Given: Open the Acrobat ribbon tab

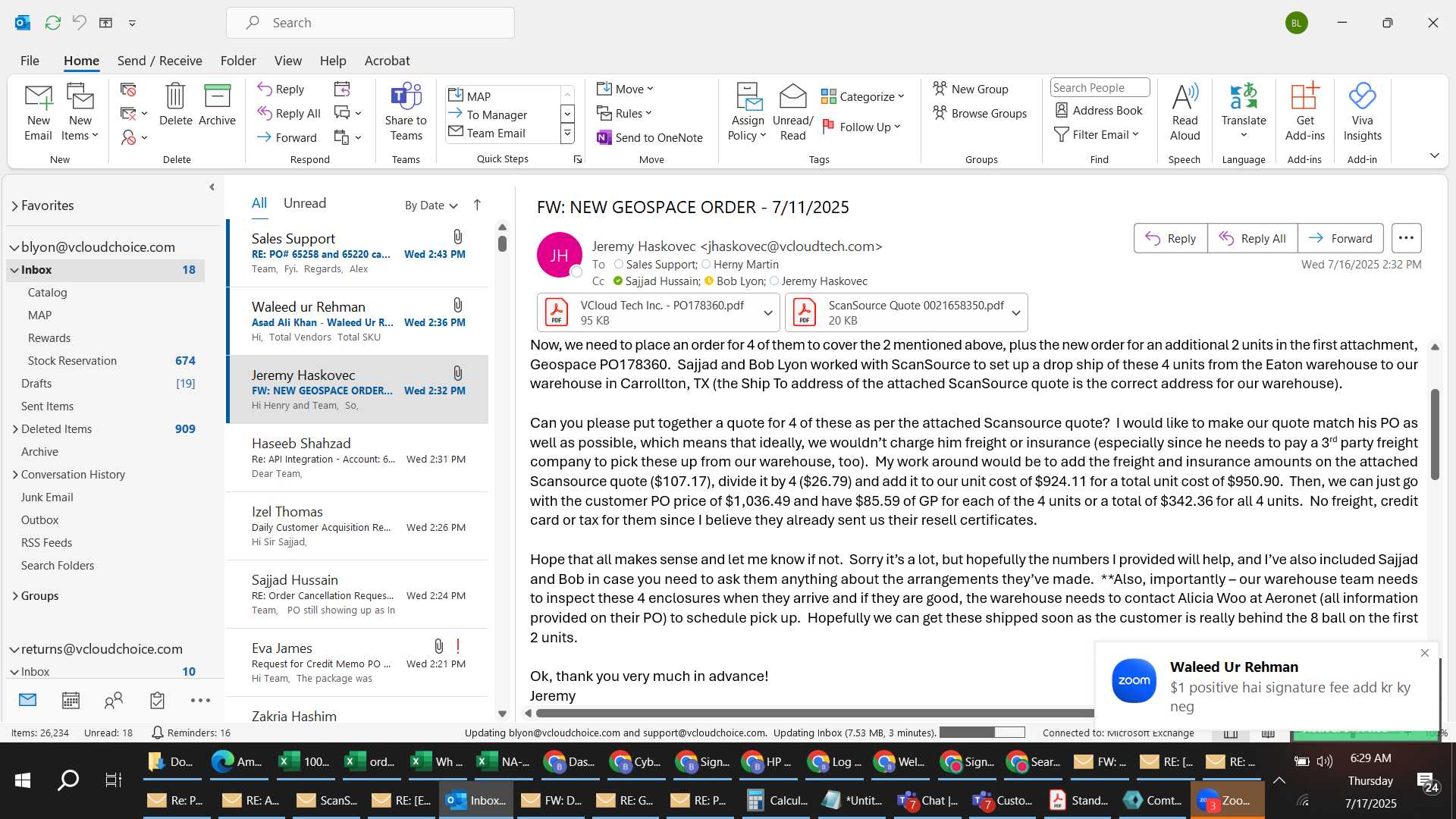Looking at the screenshot, I should click(387, 61).
